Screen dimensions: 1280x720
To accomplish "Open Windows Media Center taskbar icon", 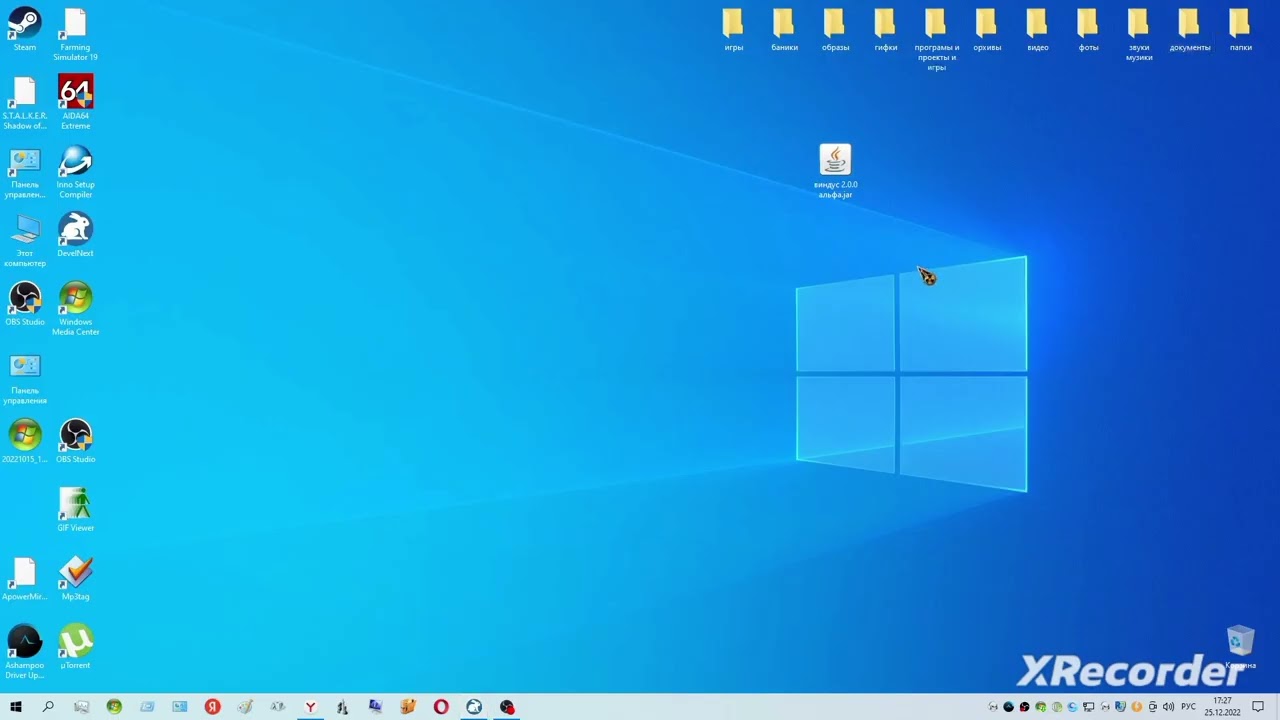I will point(114,707).
